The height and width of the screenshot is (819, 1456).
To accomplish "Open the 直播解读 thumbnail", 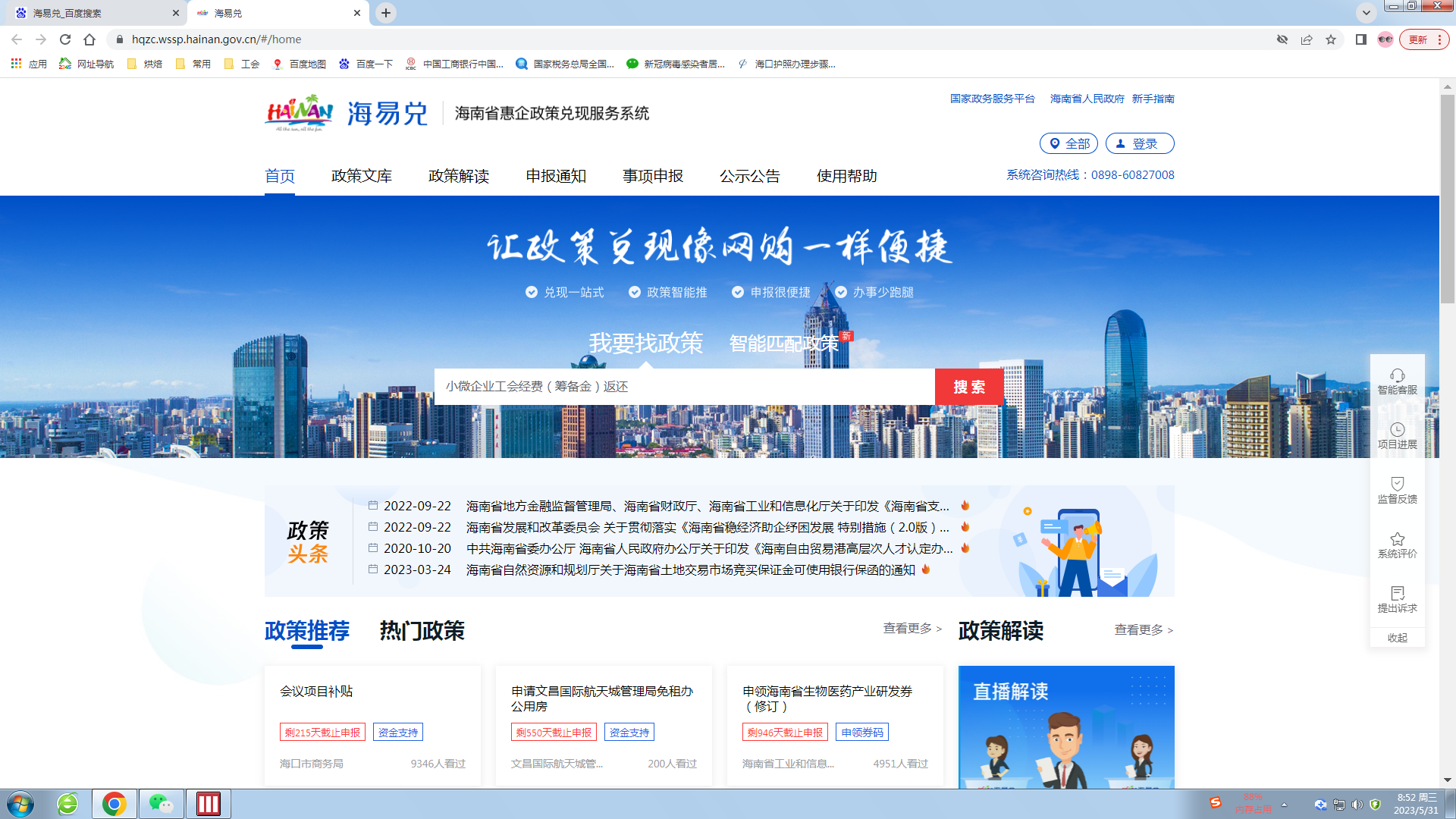I will 1066,726.
